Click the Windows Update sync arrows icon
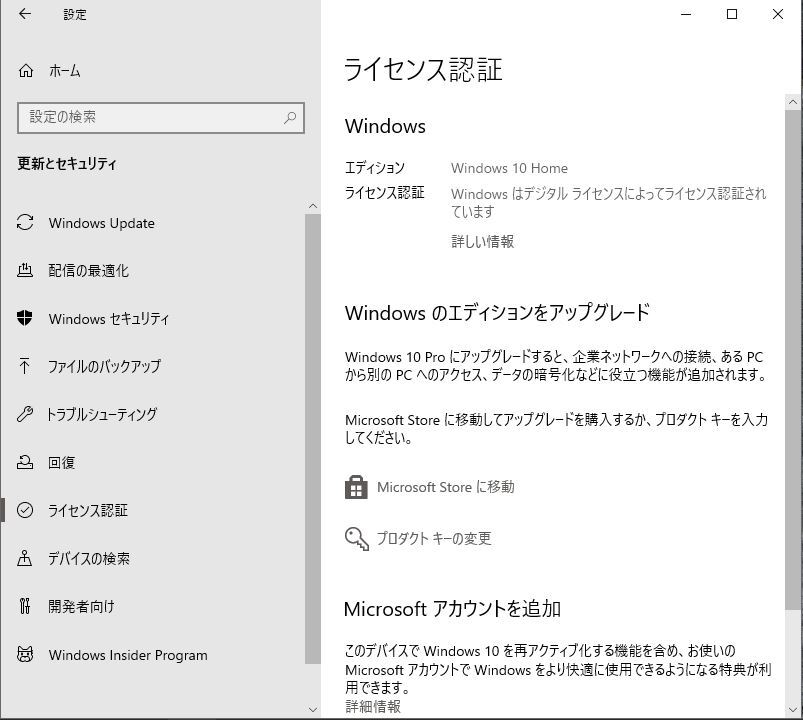 coord(25,222)
